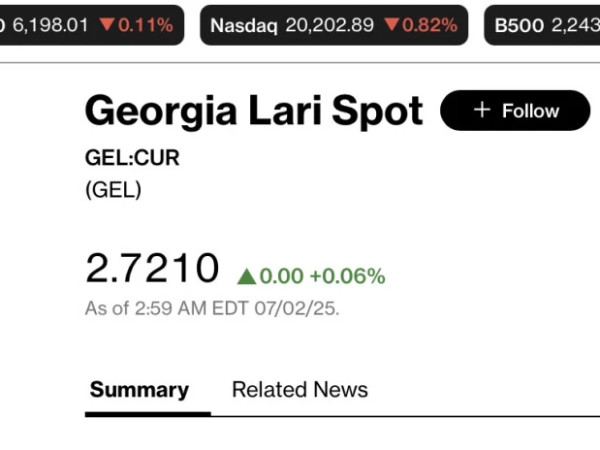Screen dimensions: 600x450
Task: Click the green 0.00 change amount
Action: point(281,276)
